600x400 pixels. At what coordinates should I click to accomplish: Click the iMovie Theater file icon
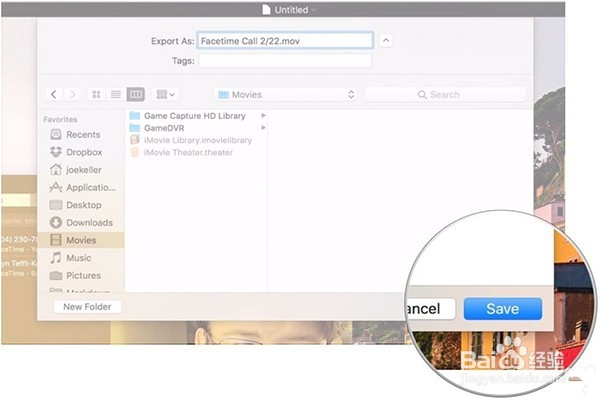pos(134,152)
